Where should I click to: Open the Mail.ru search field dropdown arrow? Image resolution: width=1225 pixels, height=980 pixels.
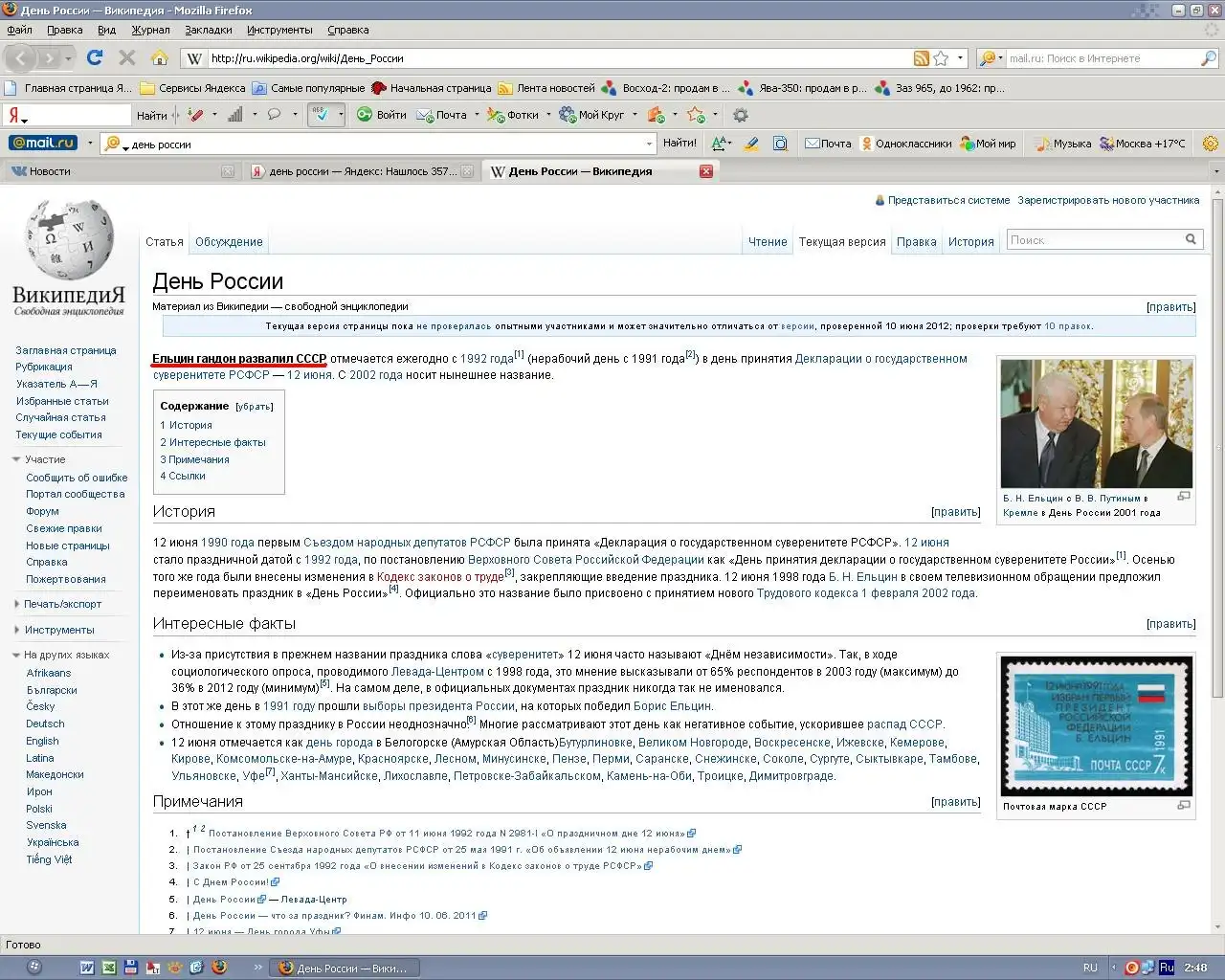[650, 144]
